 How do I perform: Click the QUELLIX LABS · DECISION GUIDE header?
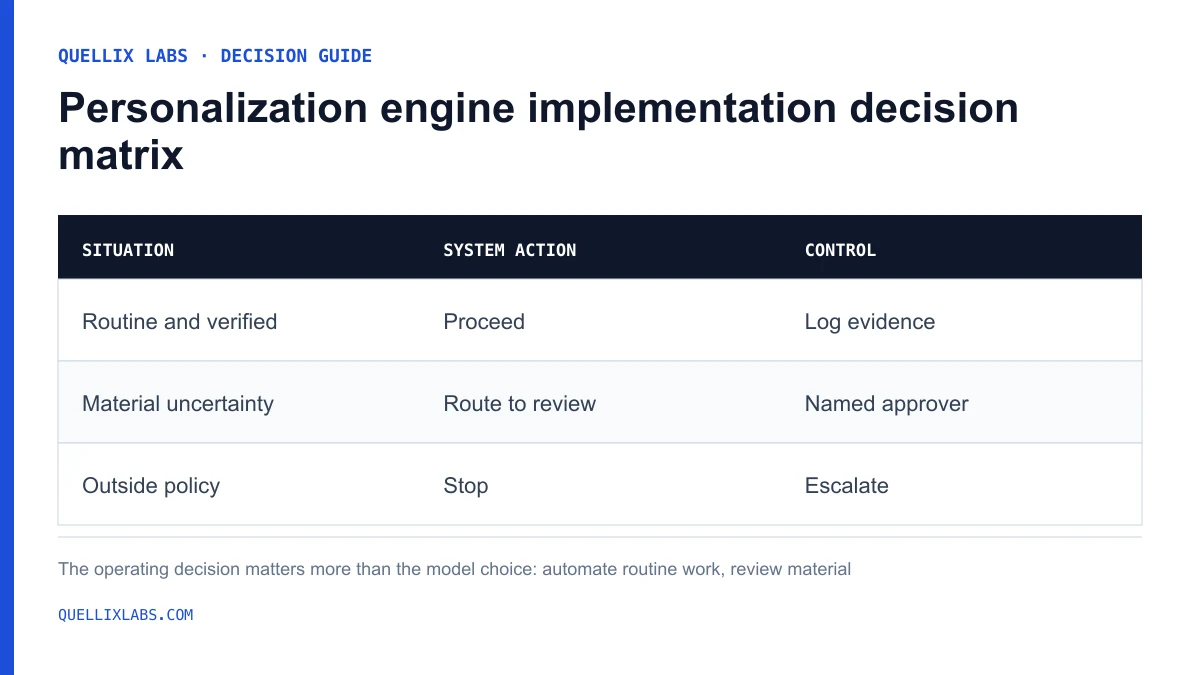tap(215, 56)
